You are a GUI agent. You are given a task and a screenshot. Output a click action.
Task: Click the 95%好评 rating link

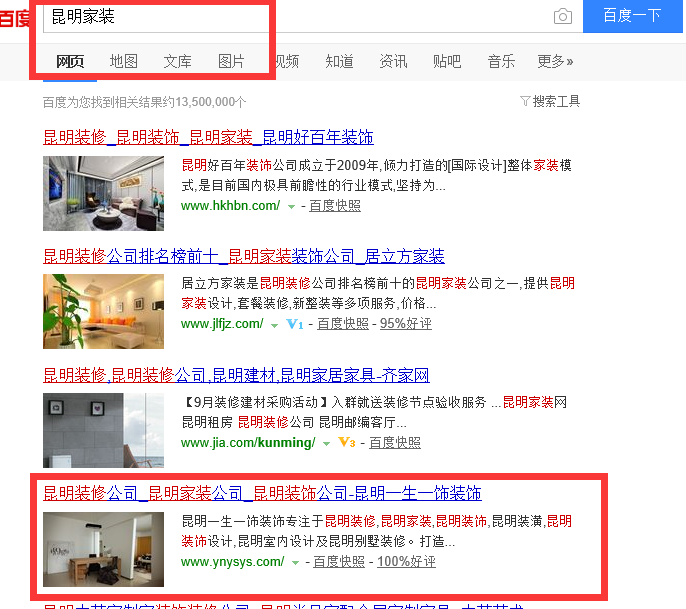tap(406, 324)
